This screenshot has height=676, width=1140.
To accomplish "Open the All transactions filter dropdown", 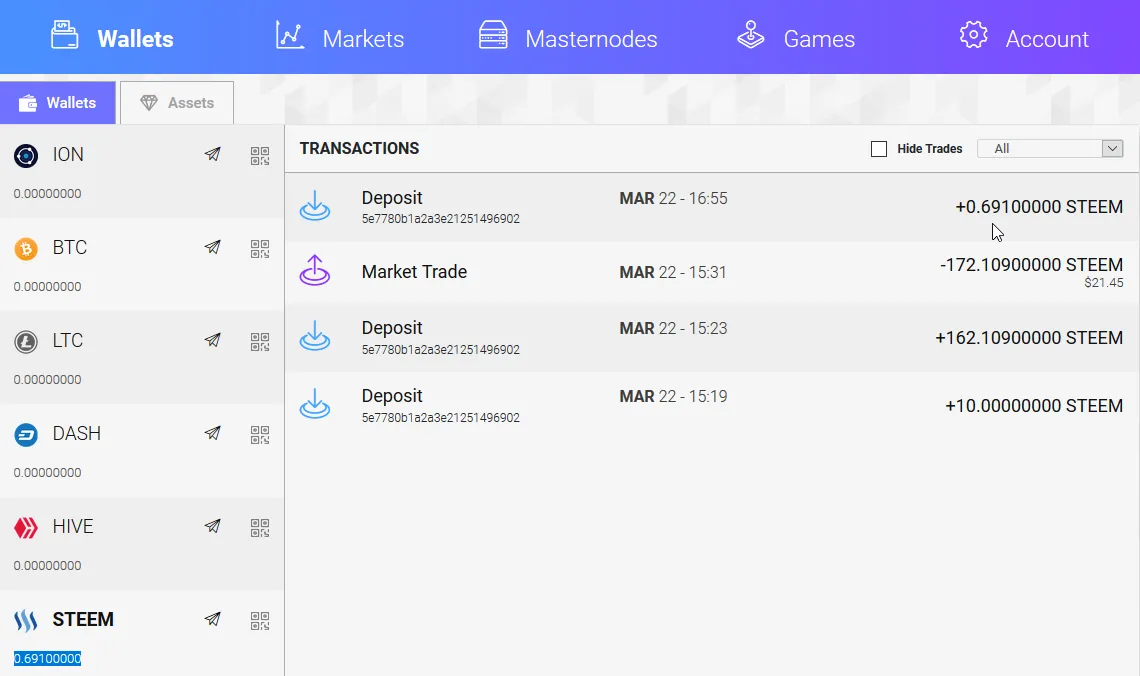I will 1050,148.
